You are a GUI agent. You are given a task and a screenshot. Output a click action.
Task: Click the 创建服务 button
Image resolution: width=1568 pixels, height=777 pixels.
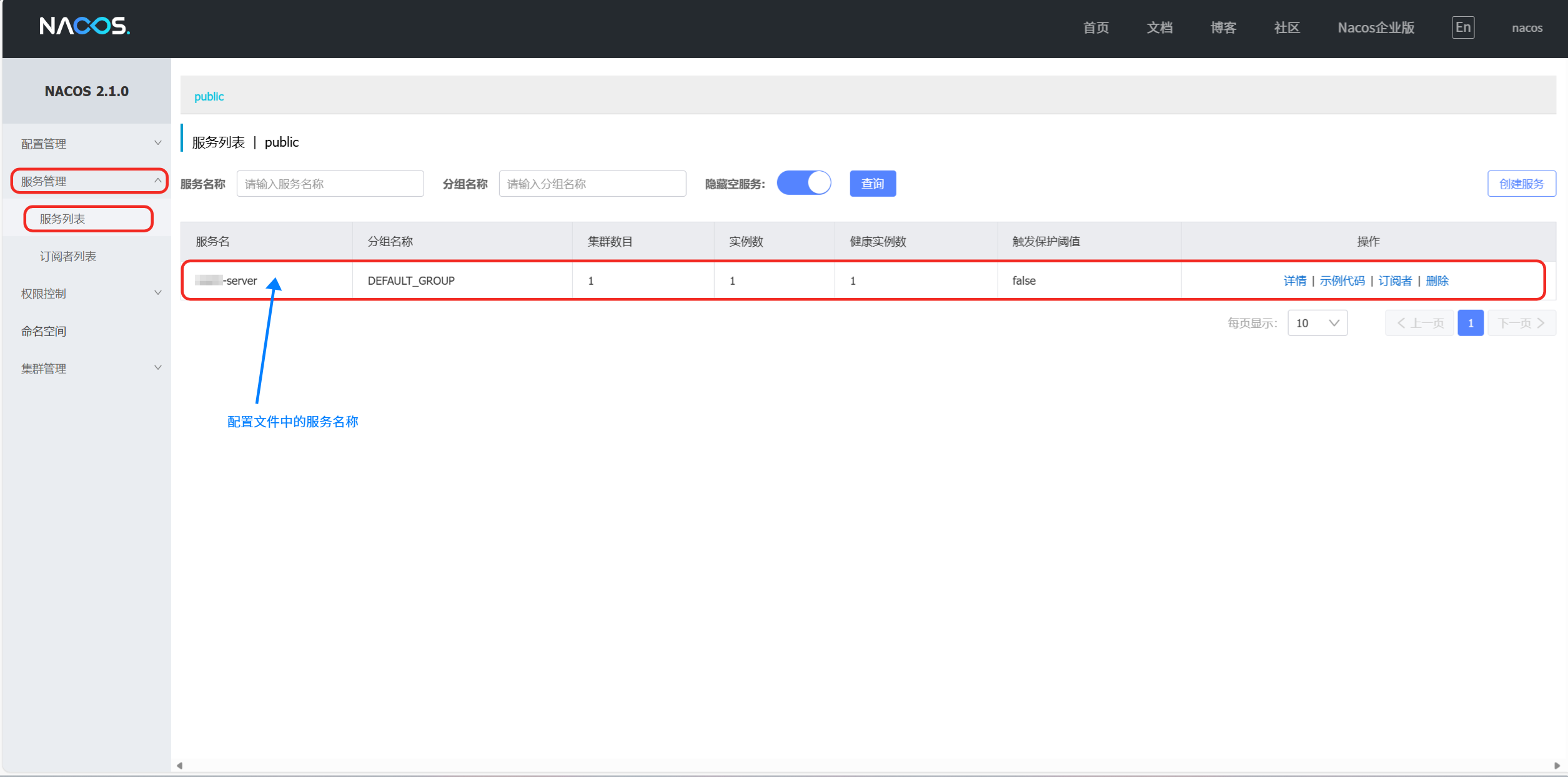pos(1521,184)
